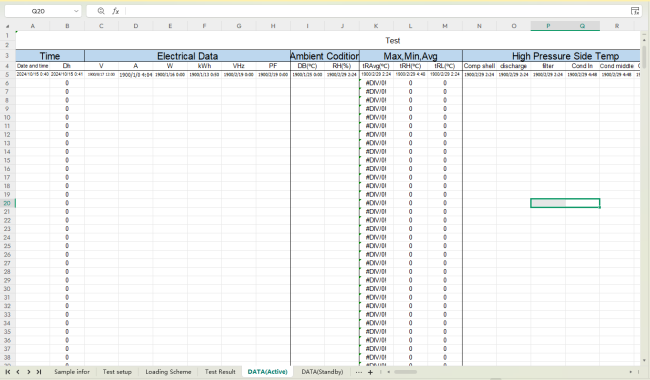Image resolution: width=650 pixels, height=380 pixels.
Task: Jump to the first sheet tab arrow
Action: click(x=7, y=372)
